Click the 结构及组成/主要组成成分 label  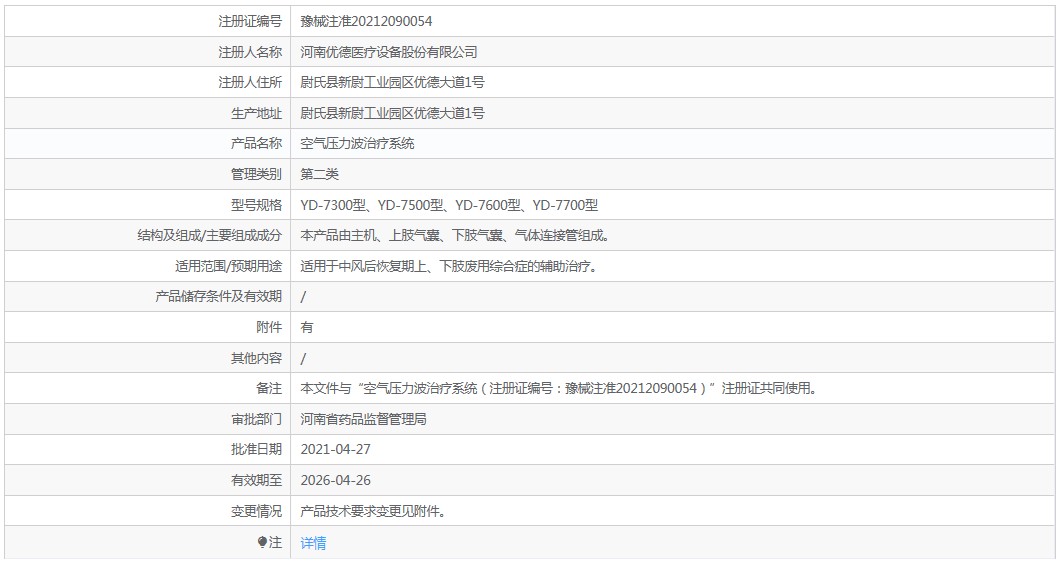[x=209, y=235]
